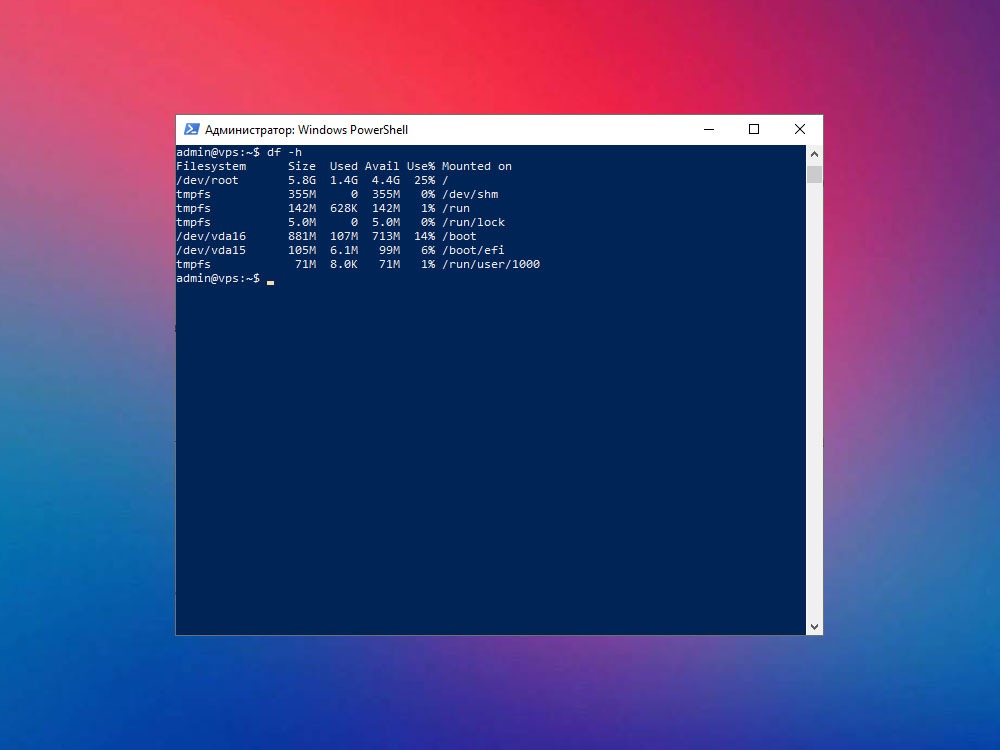Click the 'Mounted on' column header
This screenshot has height=750, width=1000.
point(477,166)
